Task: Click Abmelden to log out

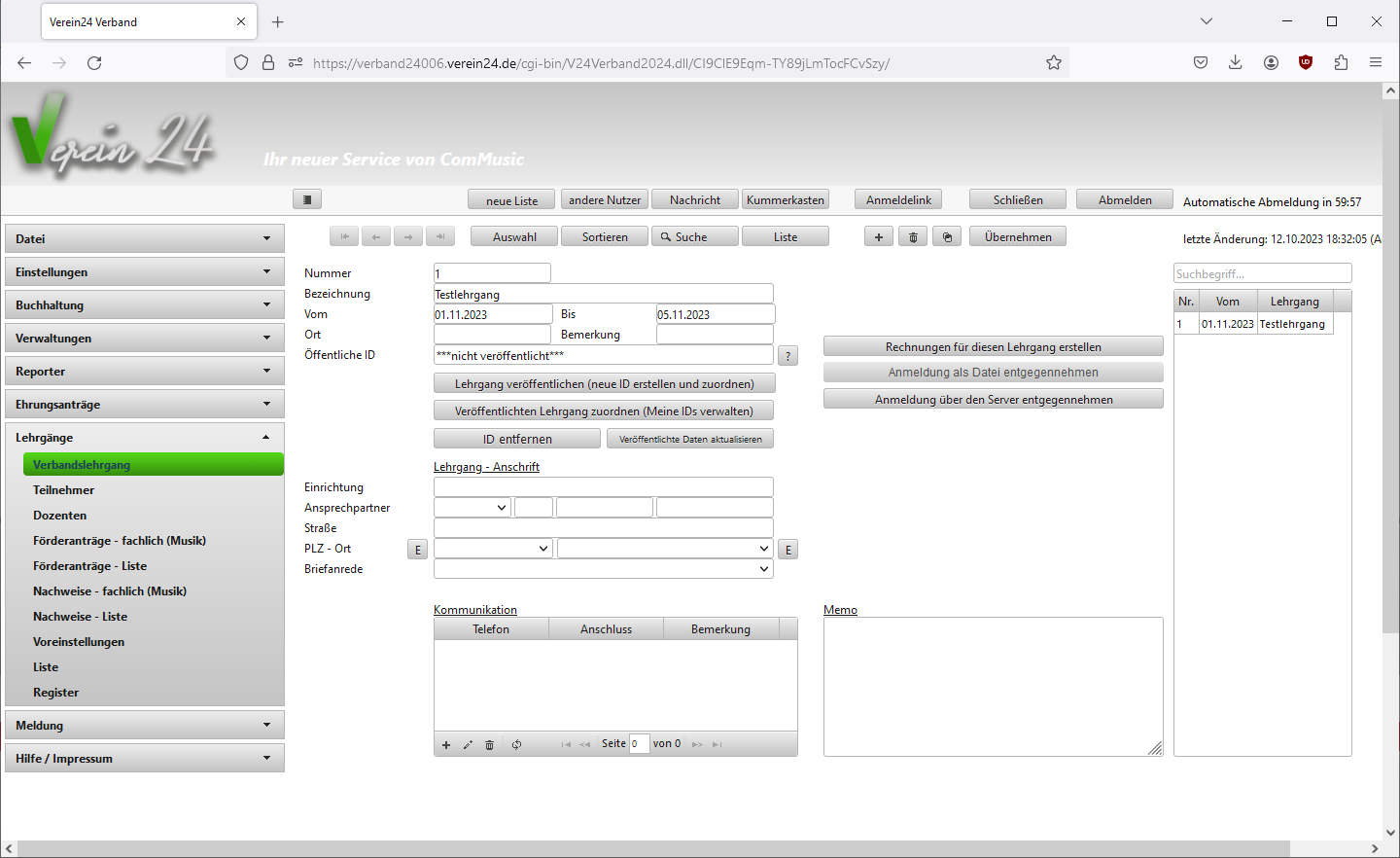Action: tap(1125, 199)
